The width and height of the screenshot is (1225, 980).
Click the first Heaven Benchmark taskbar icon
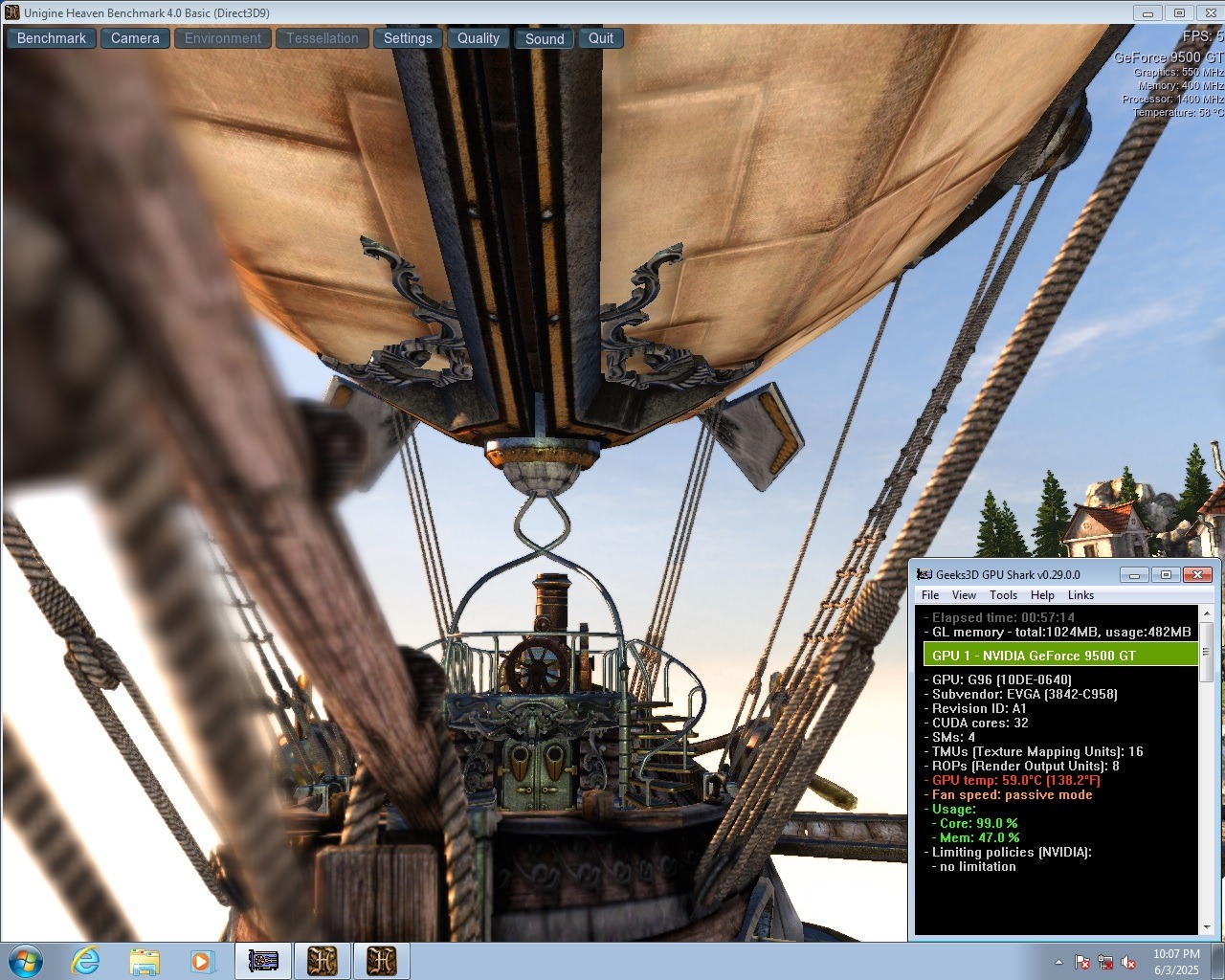323,961
